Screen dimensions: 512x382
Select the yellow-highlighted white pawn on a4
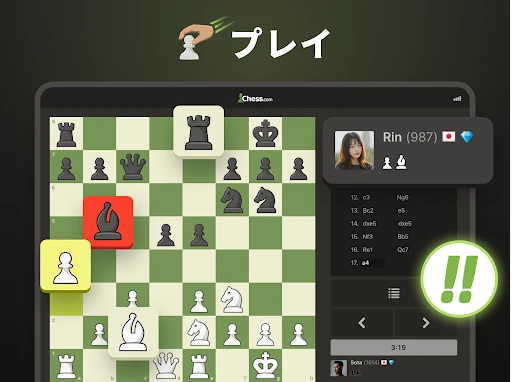tap(65, 266)
